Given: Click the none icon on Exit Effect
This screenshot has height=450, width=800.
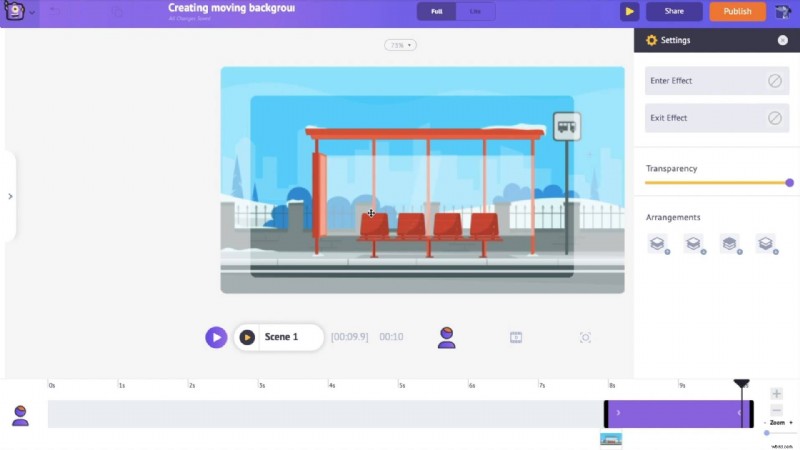Looking at the screenshot, I should point(774,118).
